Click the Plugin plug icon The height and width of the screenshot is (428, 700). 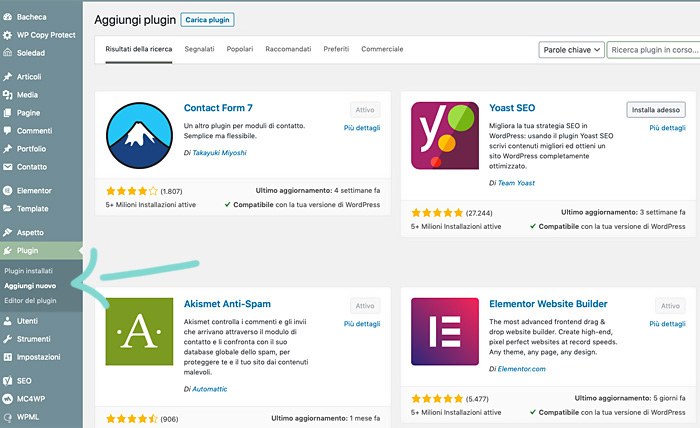tap(8, 250)
